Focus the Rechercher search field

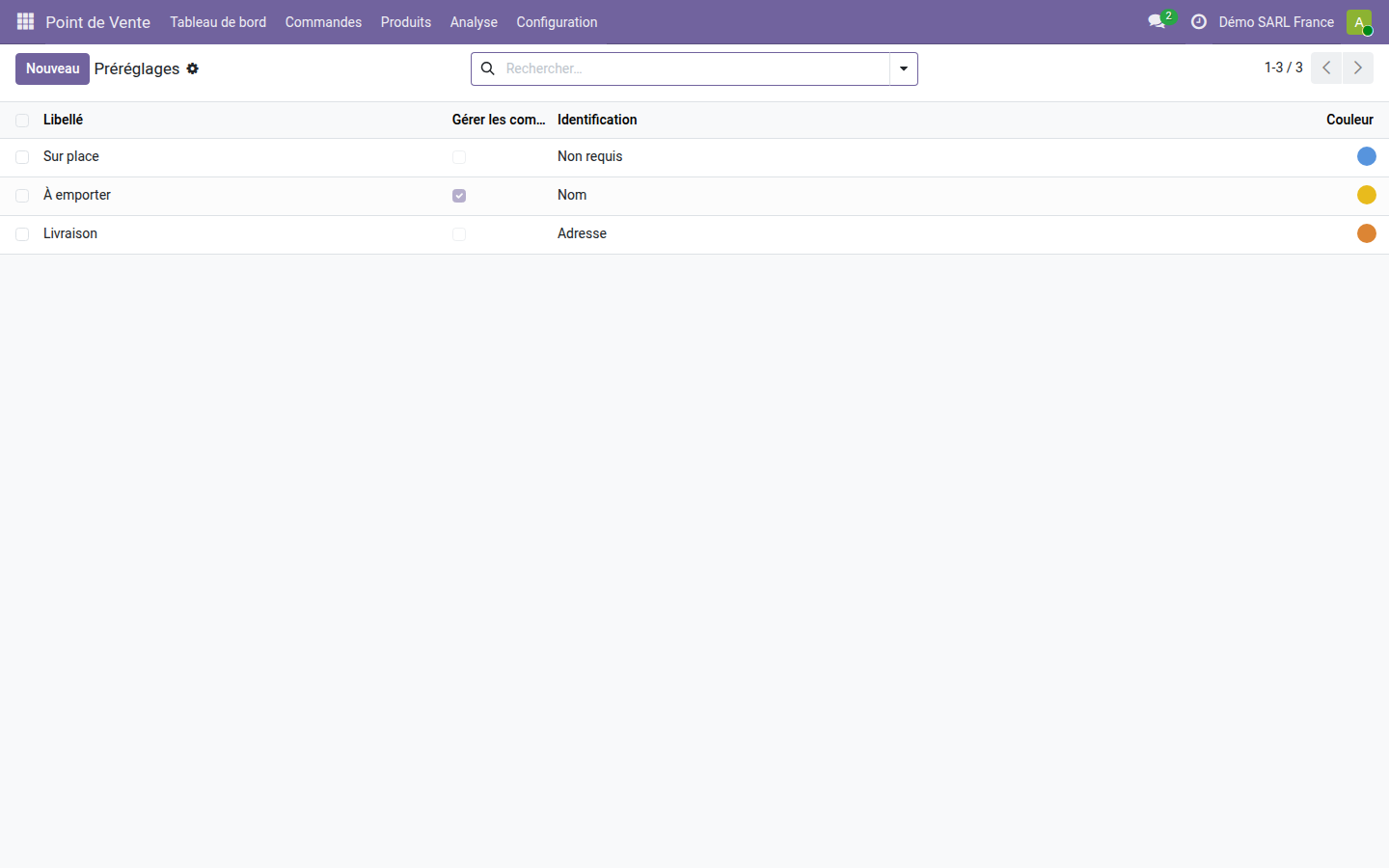[x=694, y=68]
